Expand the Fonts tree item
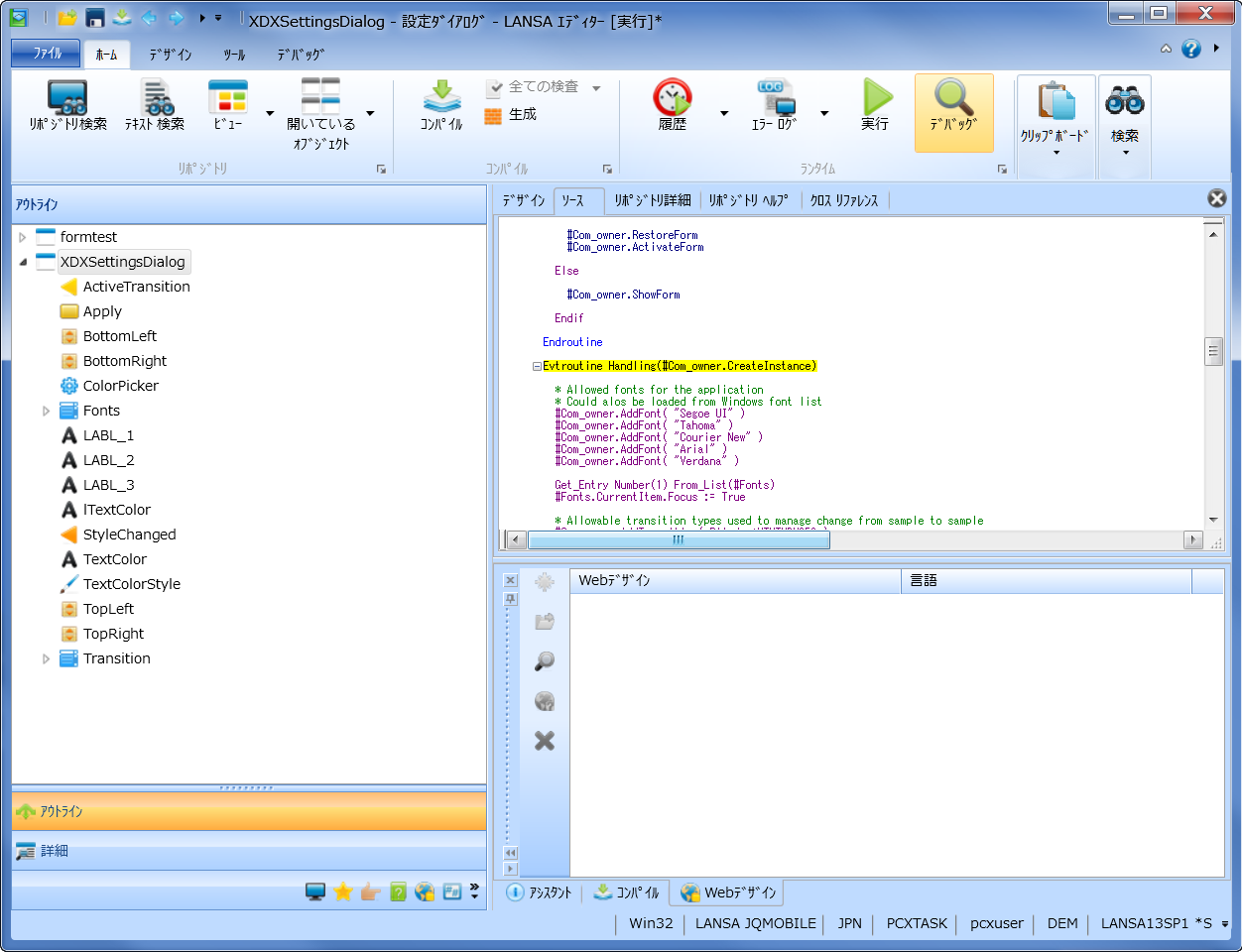This screenshot has height=952, width=1242. pos(46,411)
